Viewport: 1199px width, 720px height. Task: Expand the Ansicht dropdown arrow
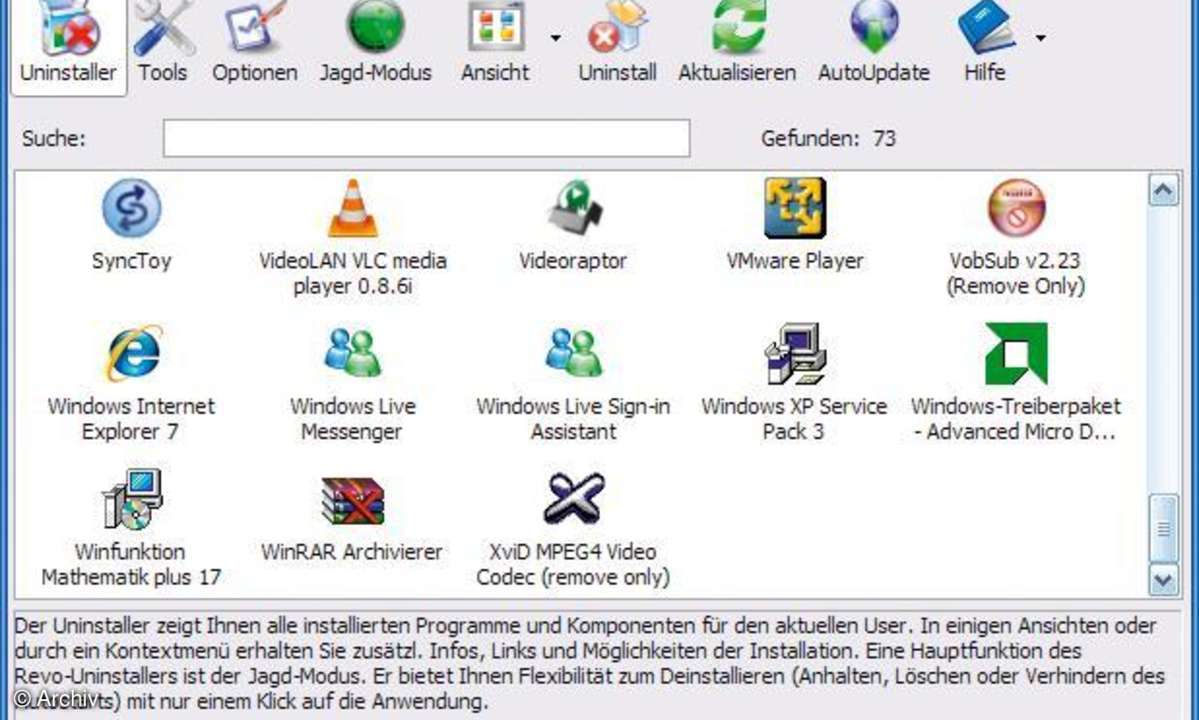[556, 37]
